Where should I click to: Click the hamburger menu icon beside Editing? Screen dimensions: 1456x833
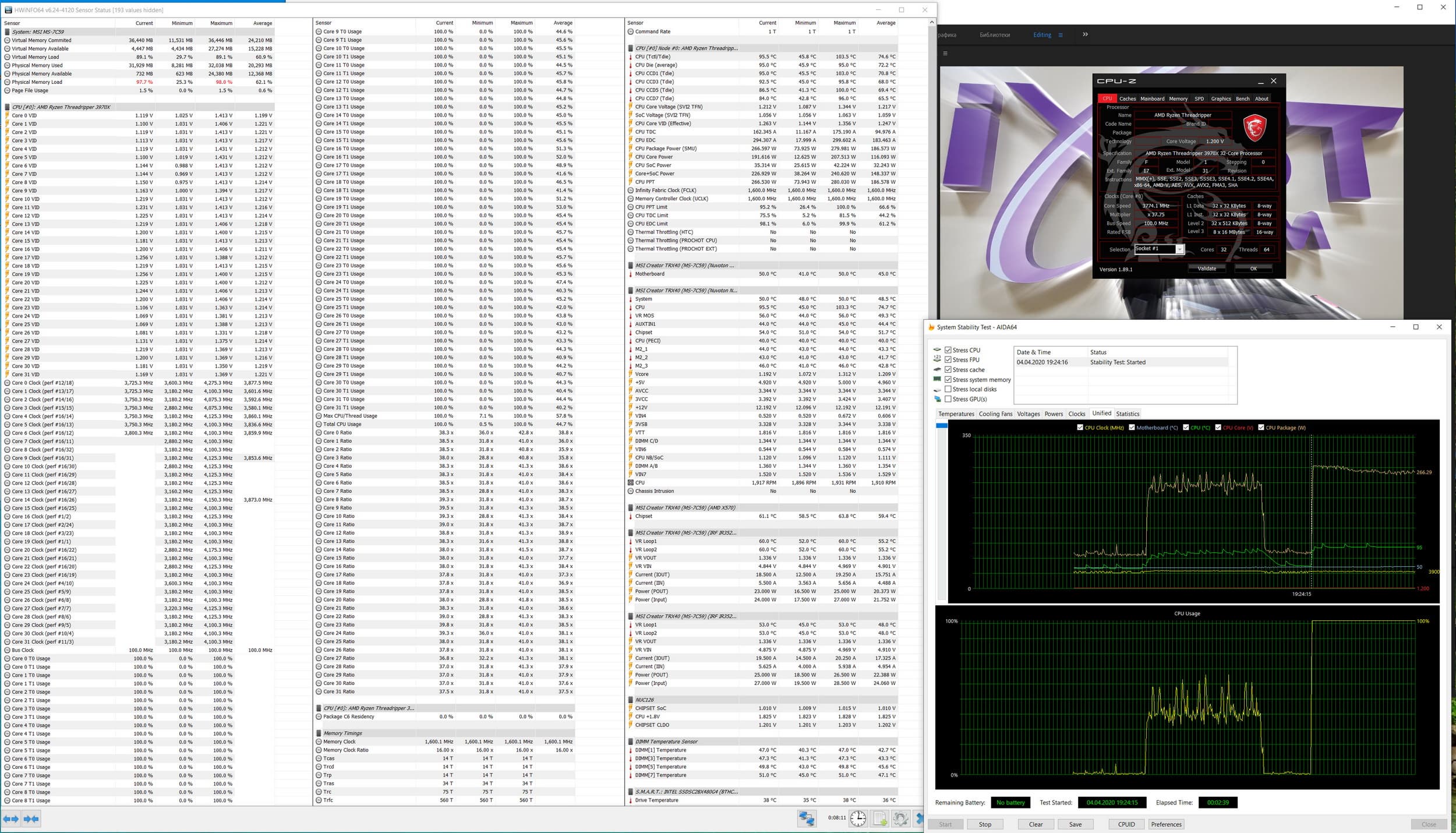click(x=1061, y=35)
